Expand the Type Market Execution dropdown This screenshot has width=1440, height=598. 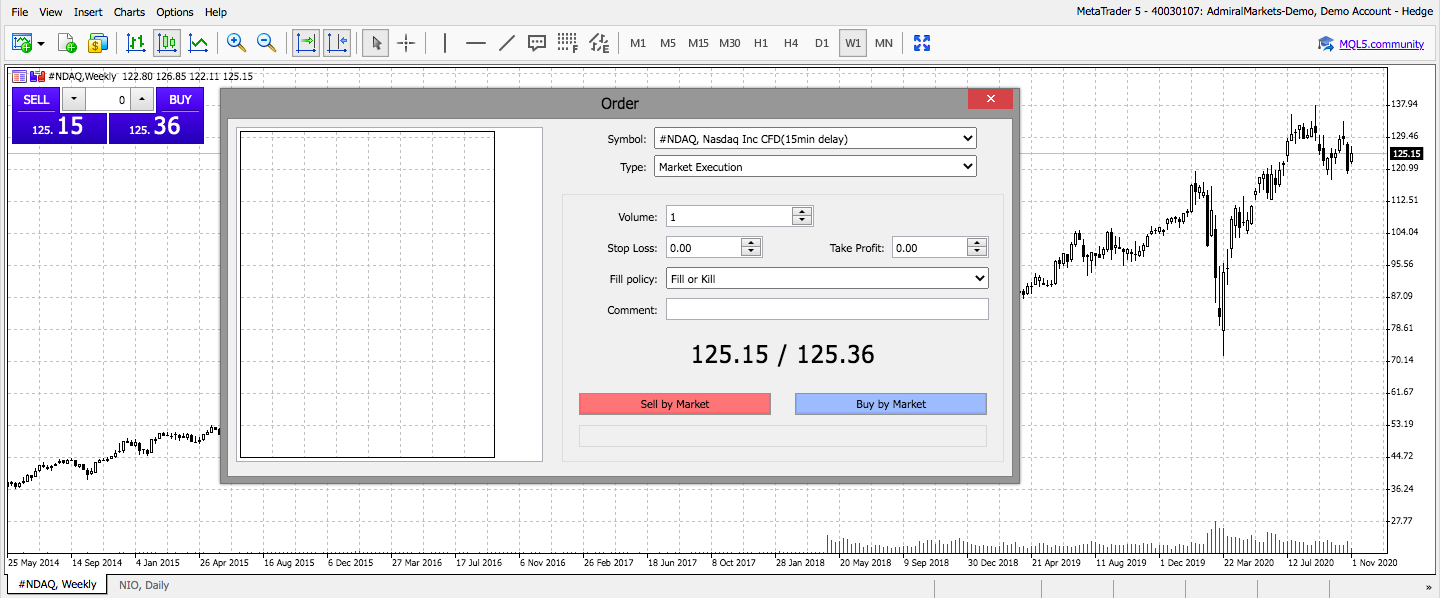815,167
